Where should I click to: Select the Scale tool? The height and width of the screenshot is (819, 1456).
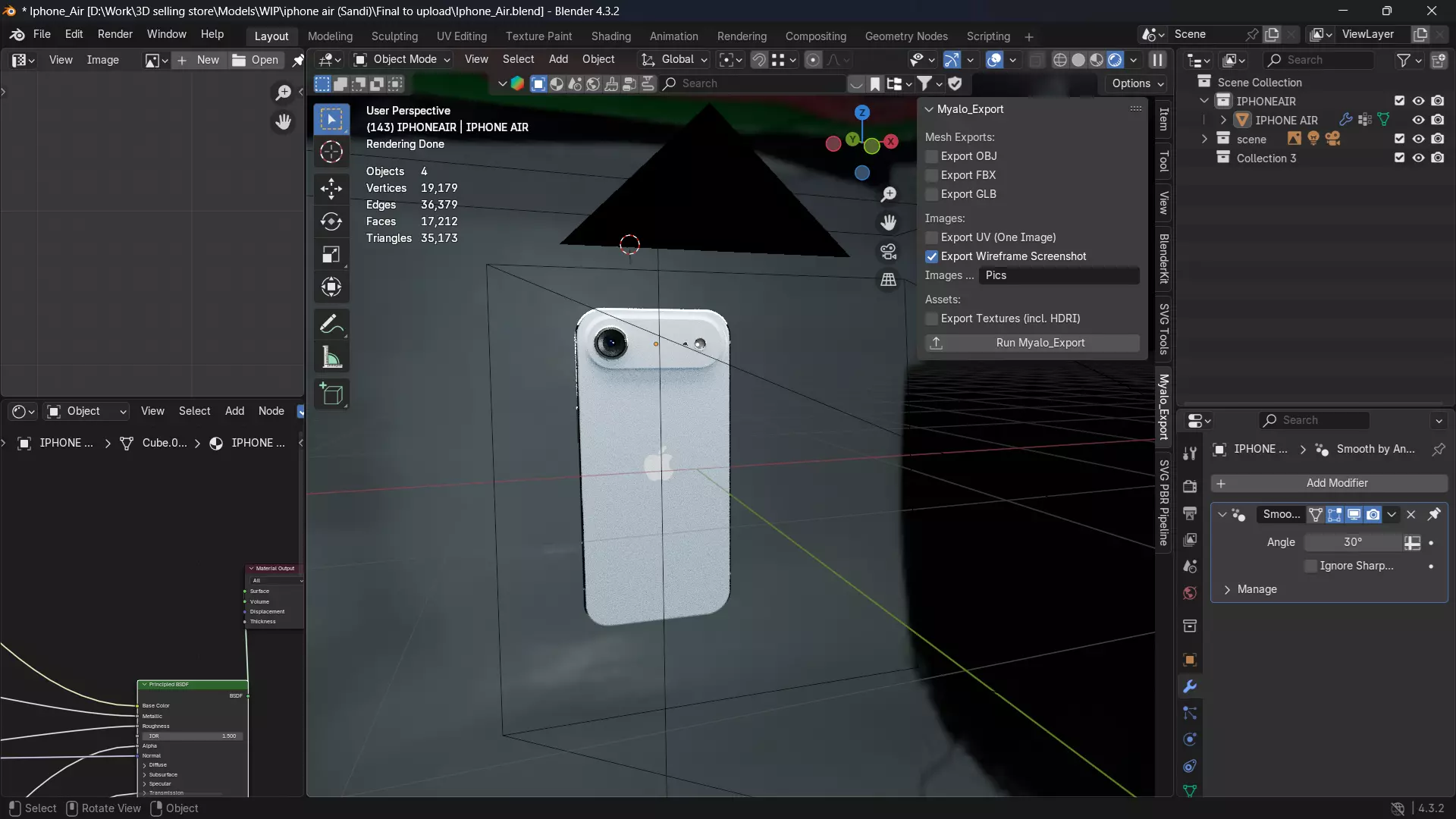tap(331, 254)
